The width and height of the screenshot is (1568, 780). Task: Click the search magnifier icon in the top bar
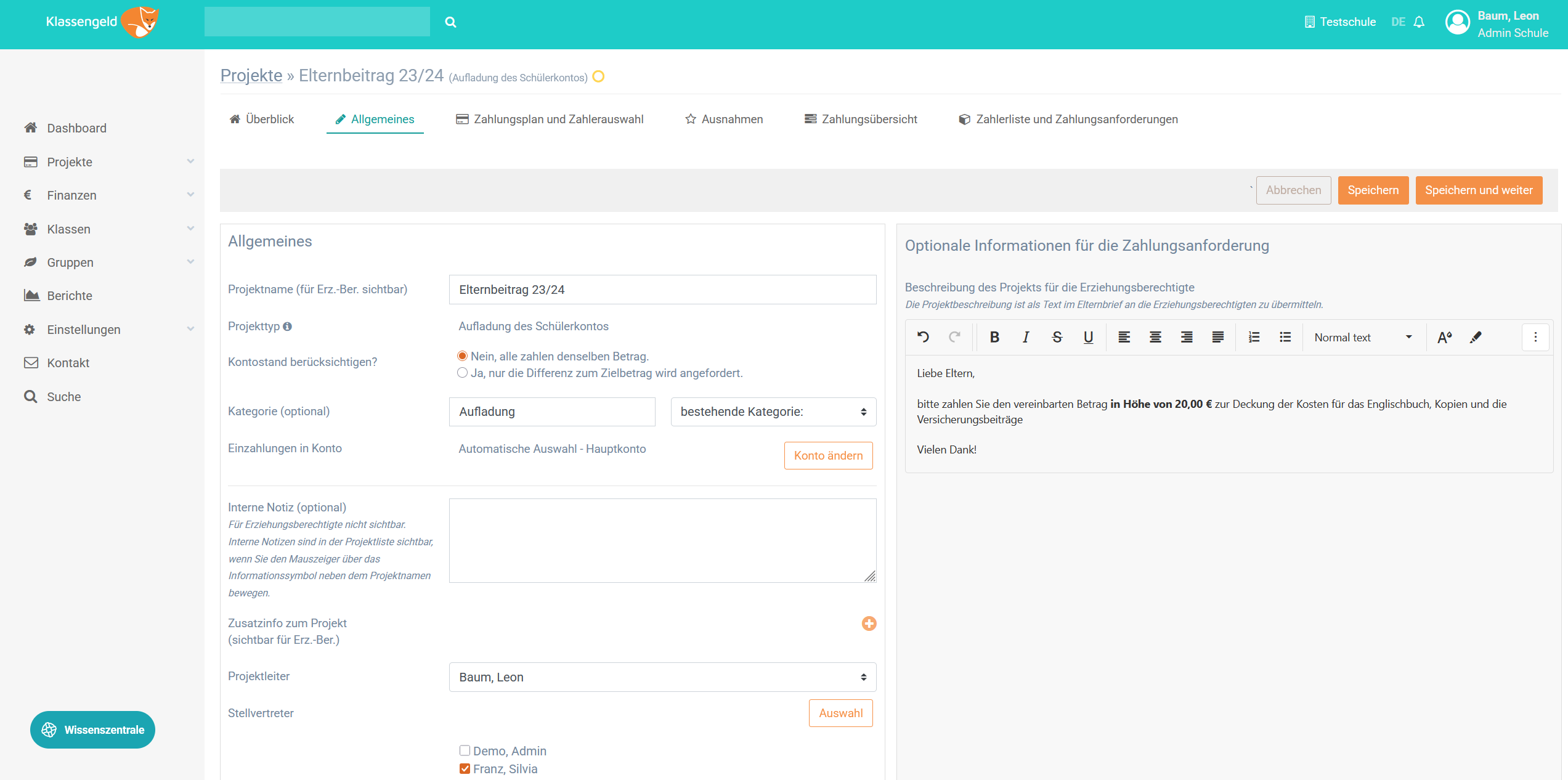click(450, 22)
